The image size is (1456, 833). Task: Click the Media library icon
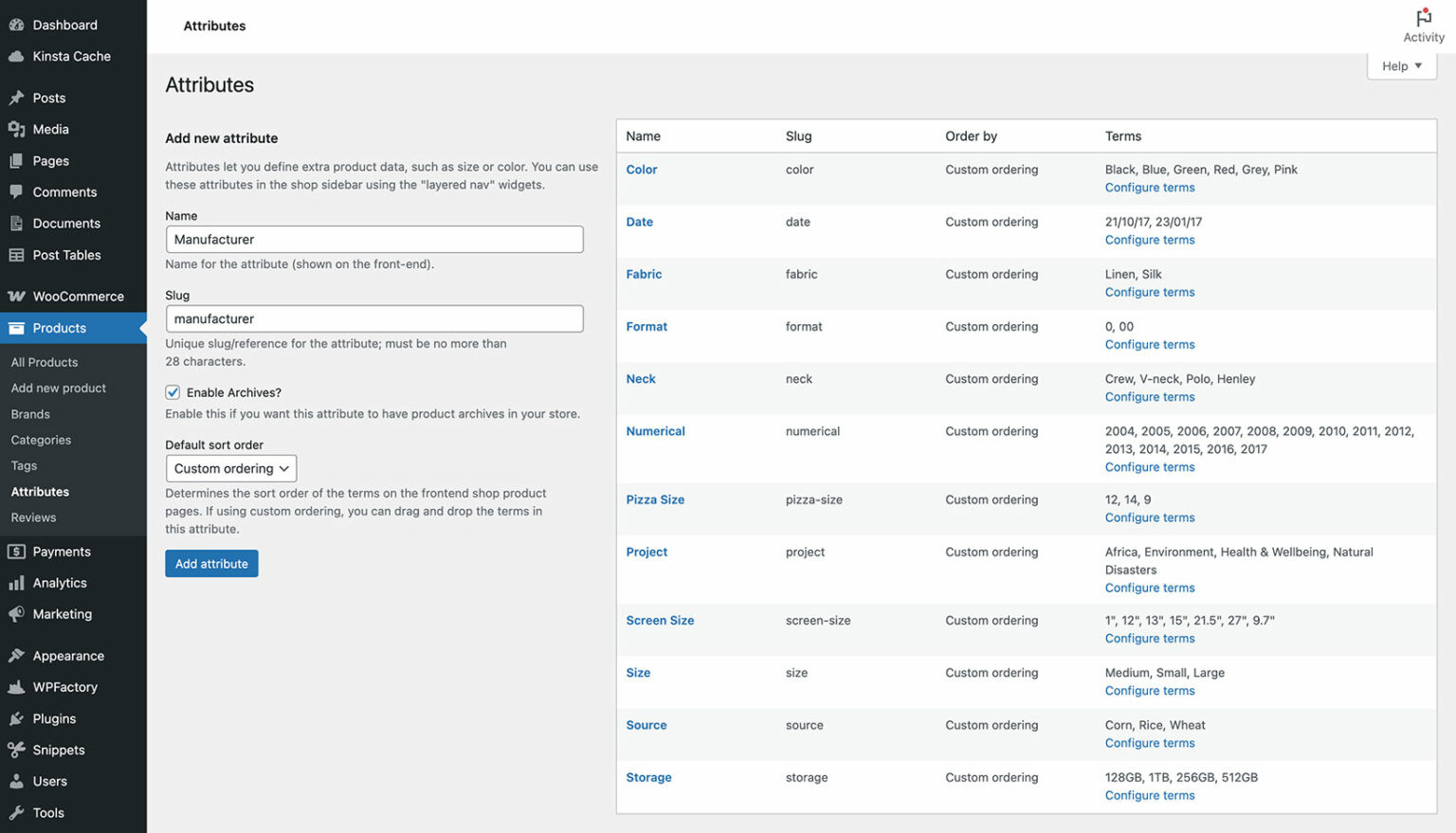tap(16, 129)
